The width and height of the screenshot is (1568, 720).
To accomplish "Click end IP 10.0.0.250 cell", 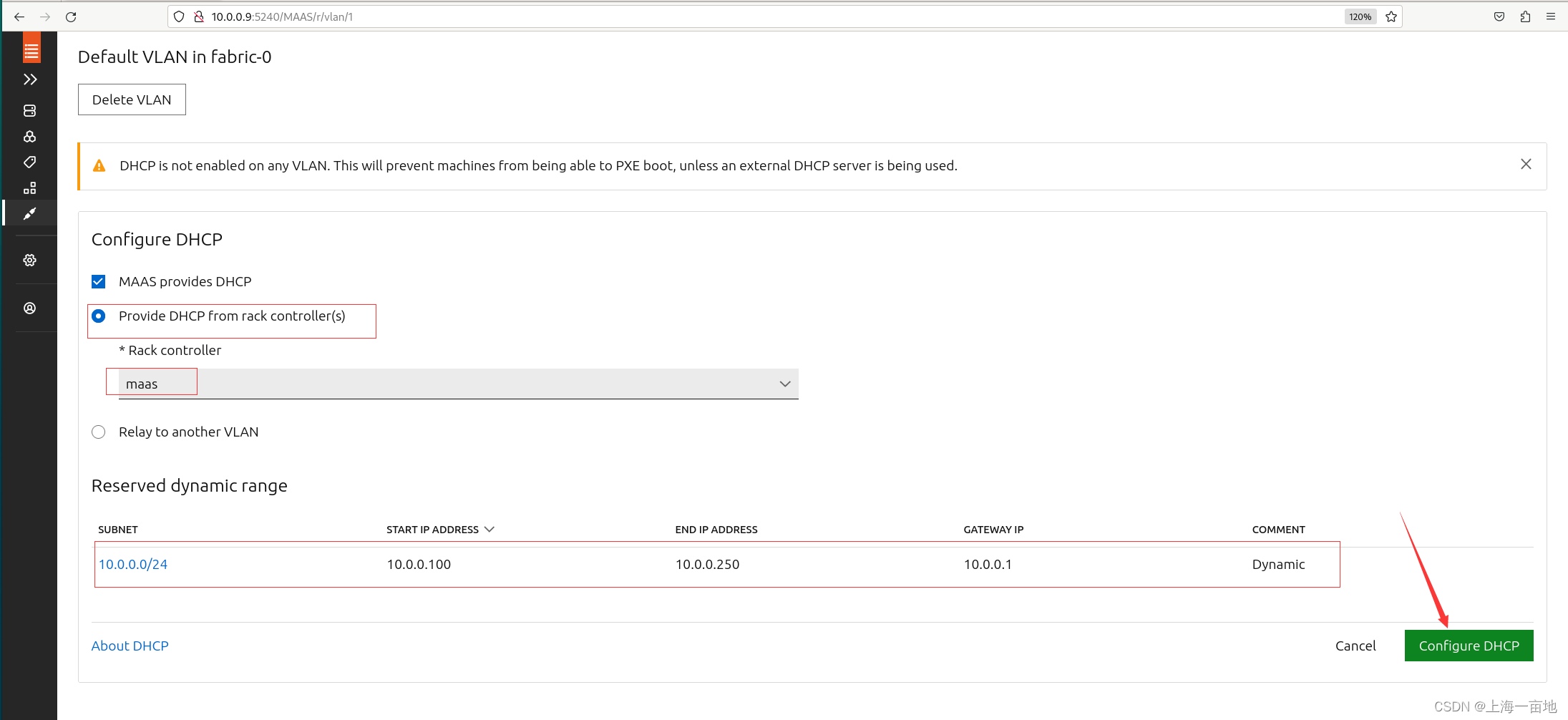I will point(707,564).
